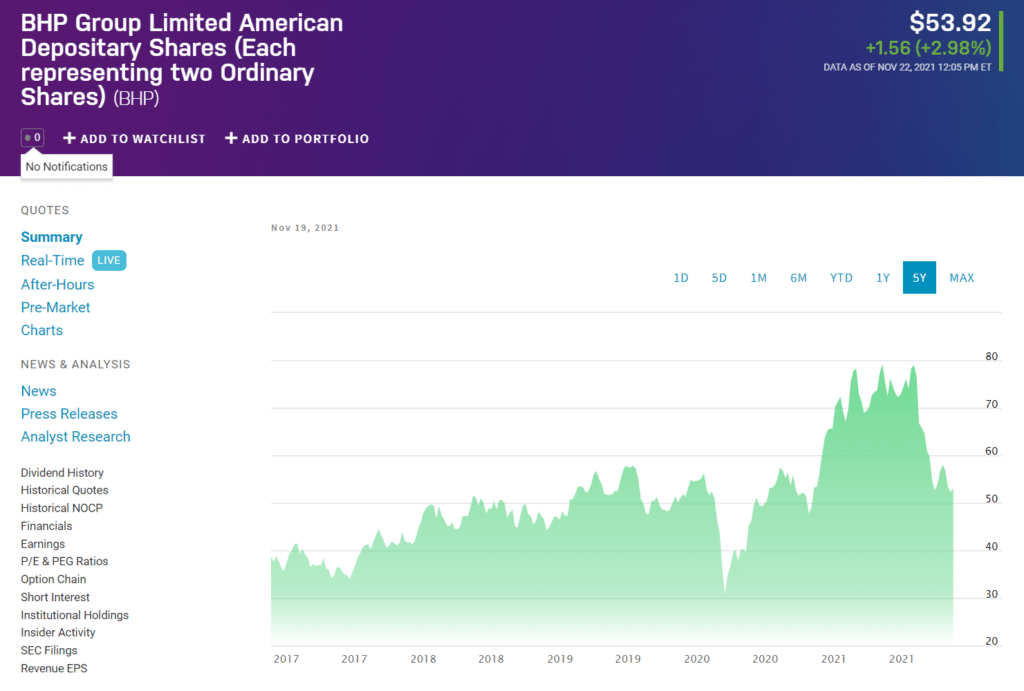Open the Option Chain
Screen dimensions: 1024x691
(54, 579)
